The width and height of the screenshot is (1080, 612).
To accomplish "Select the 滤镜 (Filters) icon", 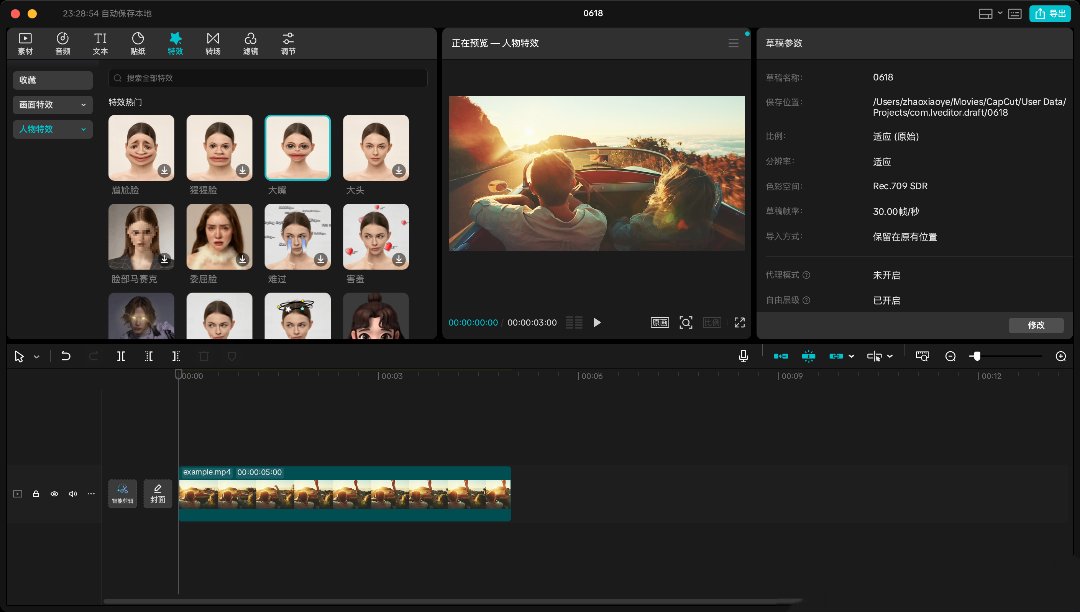I will coord(250,42).
